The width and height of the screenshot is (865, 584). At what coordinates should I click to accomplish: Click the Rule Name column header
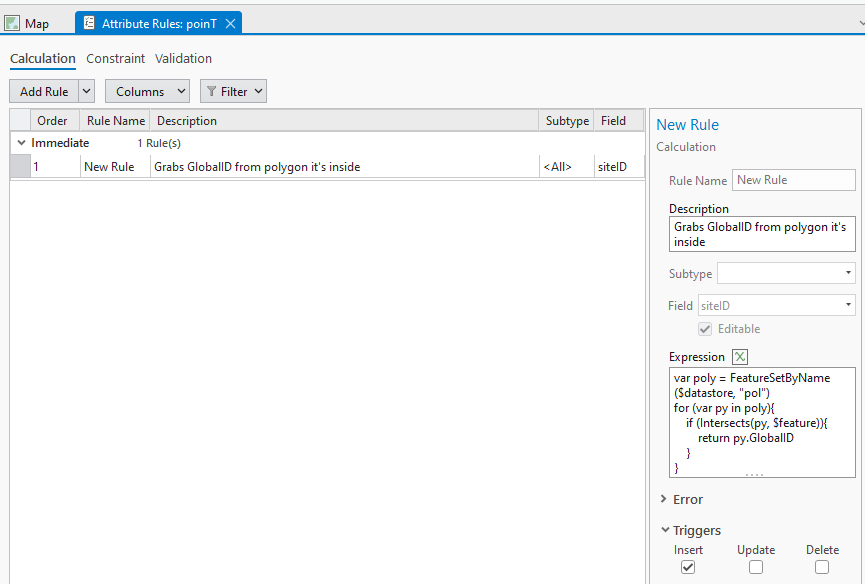click(x=115, y=120)
